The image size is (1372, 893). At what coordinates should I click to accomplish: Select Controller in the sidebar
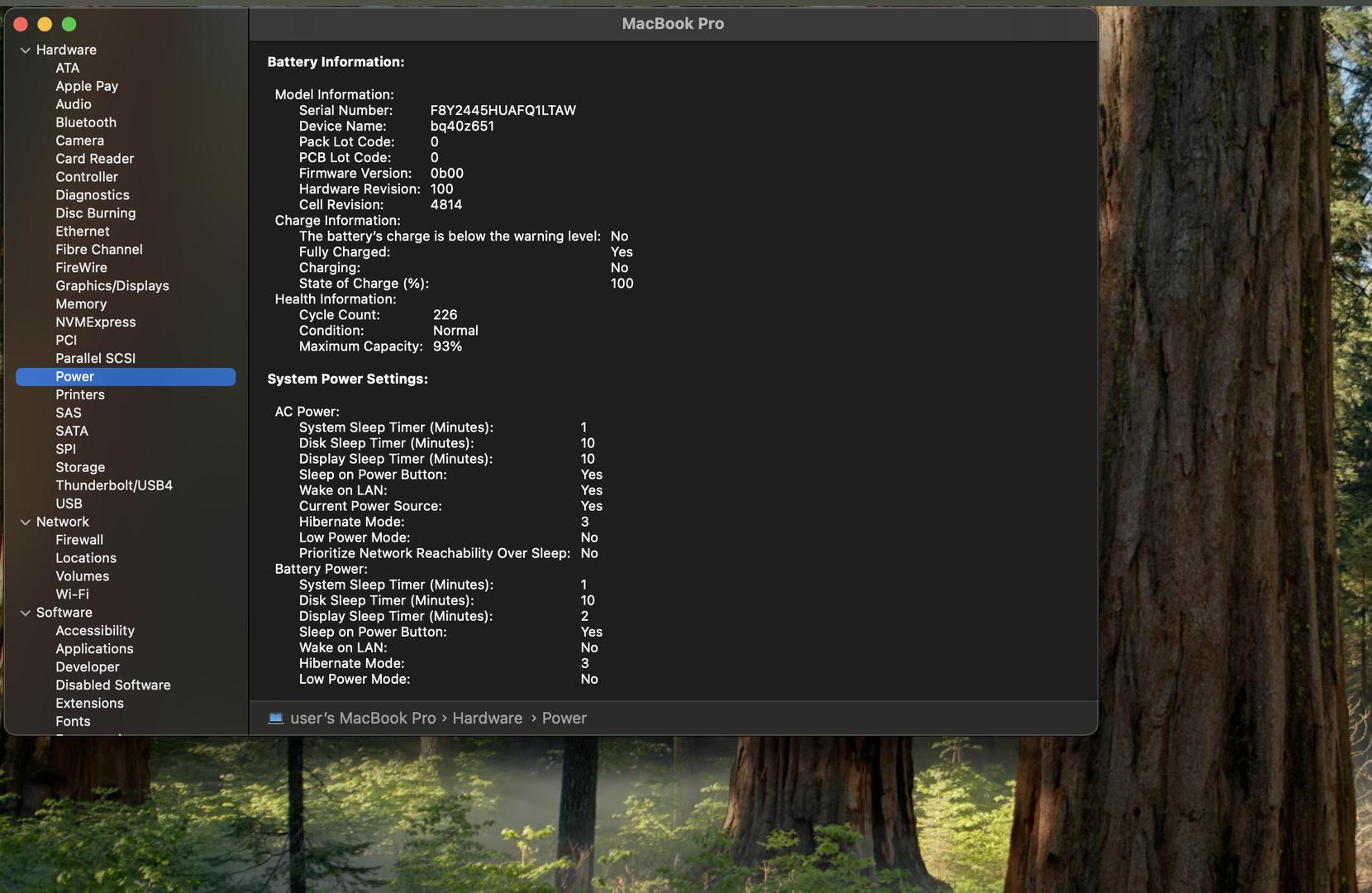point(87,178)
